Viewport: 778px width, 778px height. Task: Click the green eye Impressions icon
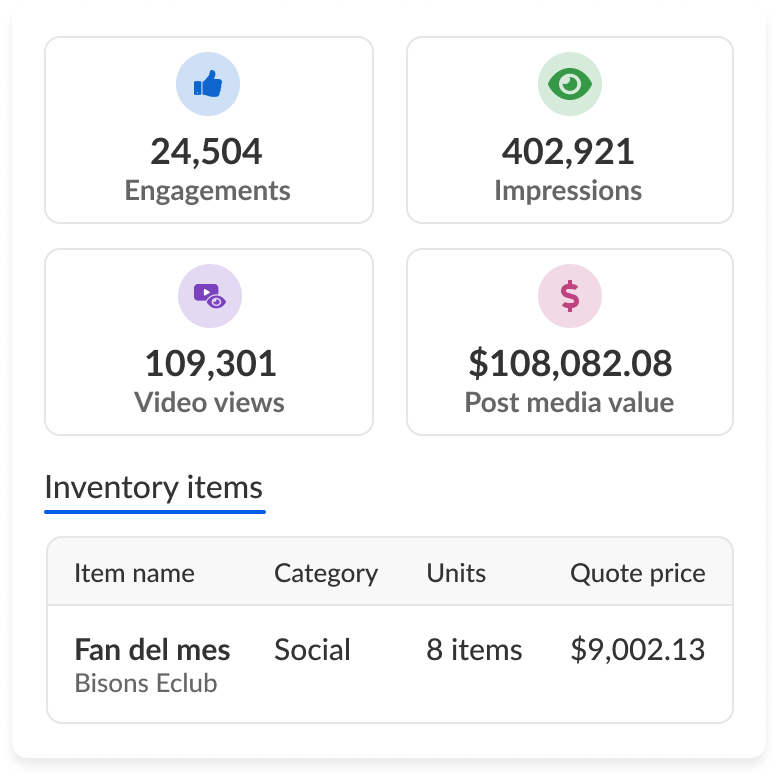pyautogui.click(x=570, y=85)
